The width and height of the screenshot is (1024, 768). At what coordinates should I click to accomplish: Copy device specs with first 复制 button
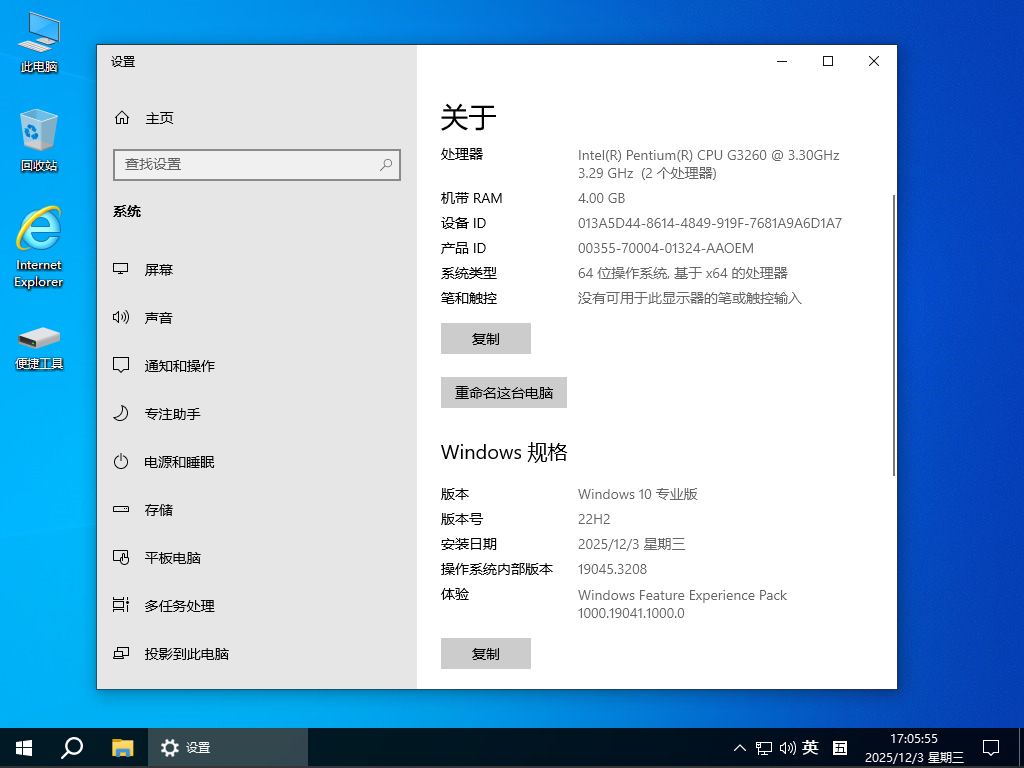coord(486,339)
